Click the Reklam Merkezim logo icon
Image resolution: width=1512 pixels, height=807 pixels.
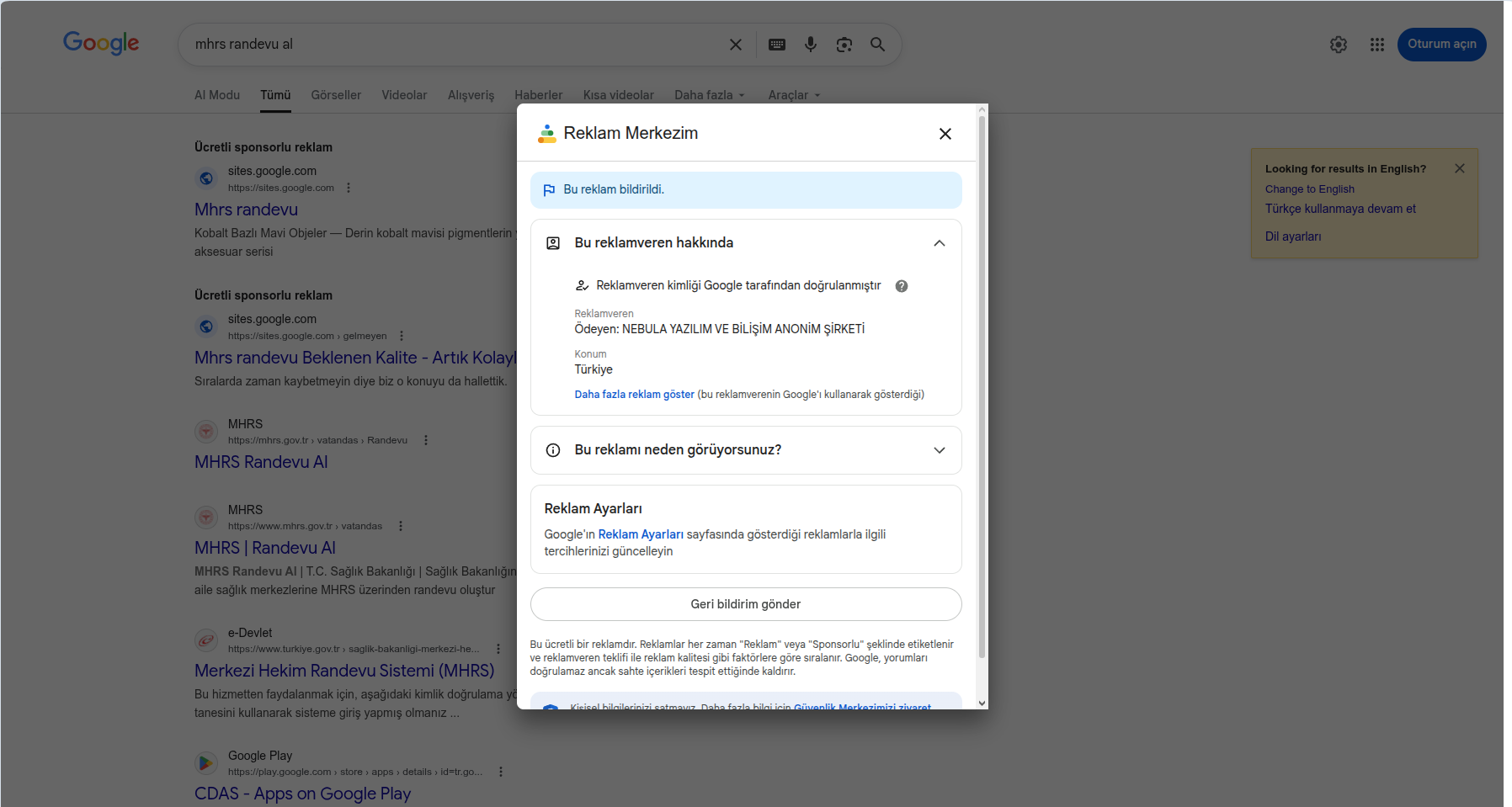tap(547, 134)
